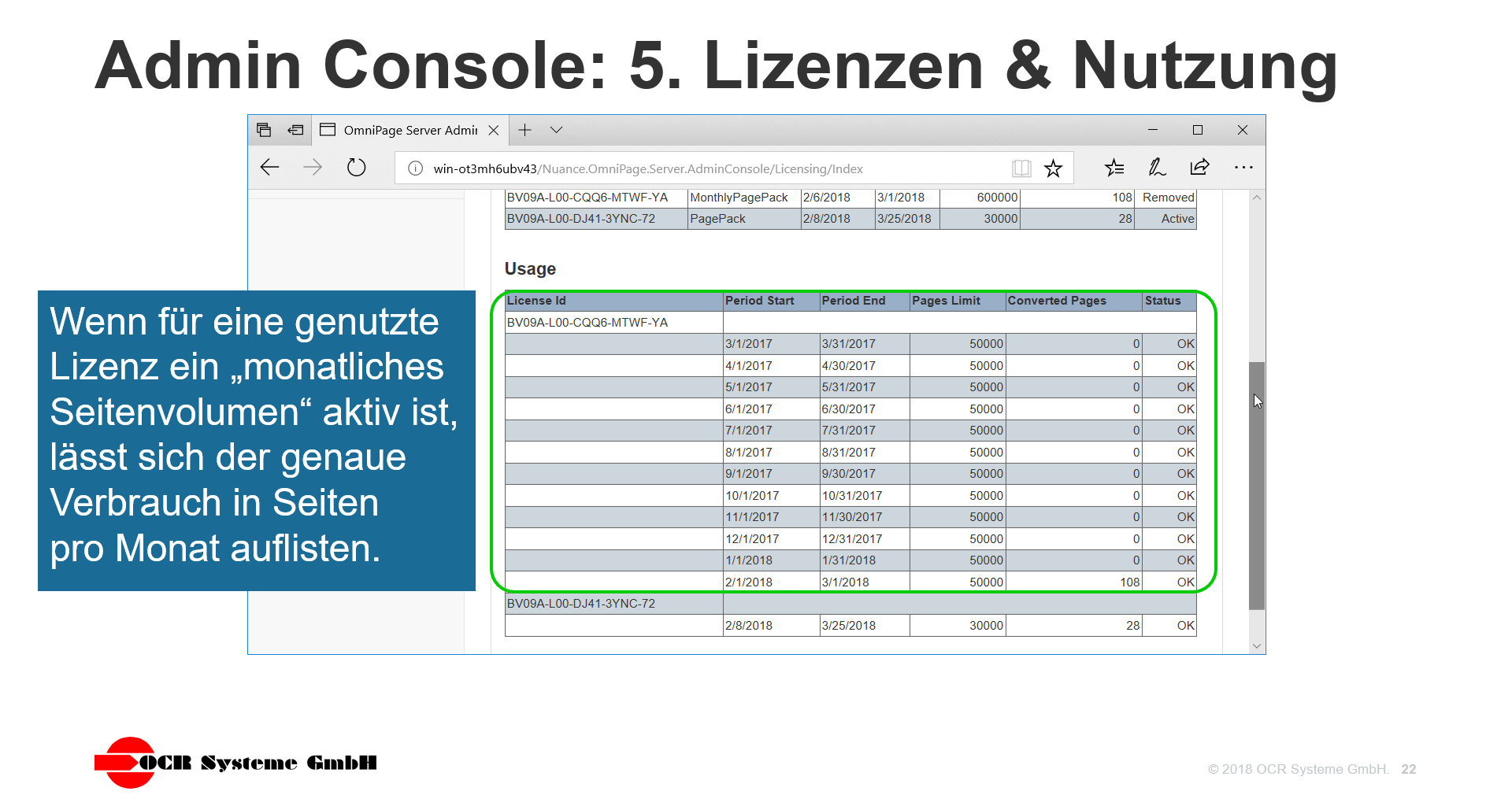This screenshot has width=1512, height=806.
Task: Switch to the OmniPage Server Admin tab
Action: click(x=409, y=129)
